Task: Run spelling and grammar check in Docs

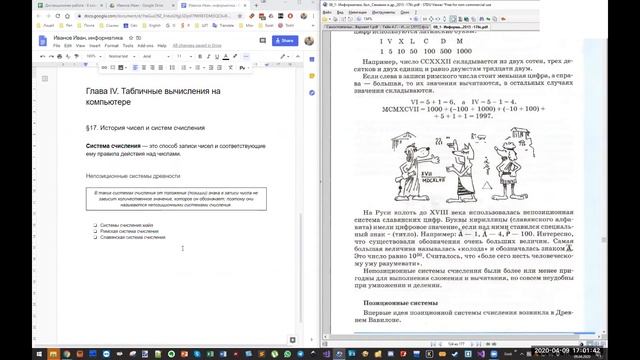Action: click(x=68, y=56)
